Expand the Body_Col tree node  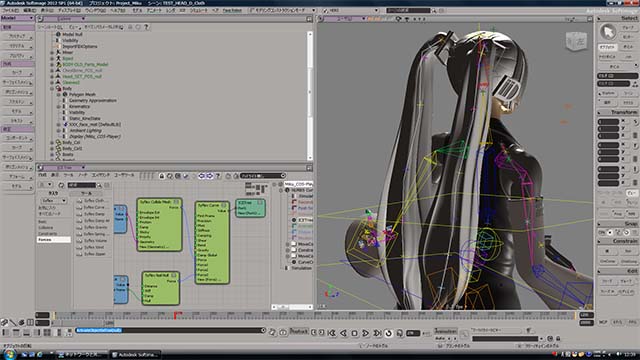point(52,142)
